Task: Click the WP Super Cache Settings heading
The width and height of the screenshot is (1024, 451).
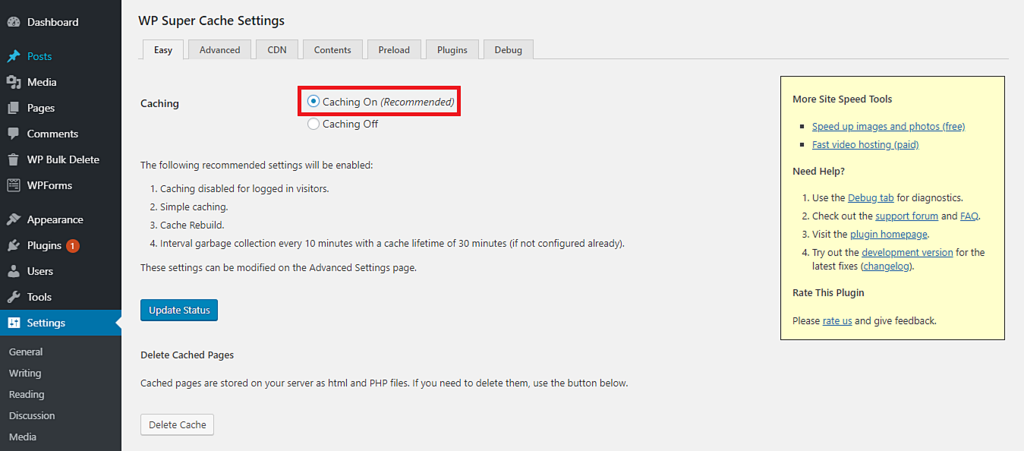Action: point(212,21)
